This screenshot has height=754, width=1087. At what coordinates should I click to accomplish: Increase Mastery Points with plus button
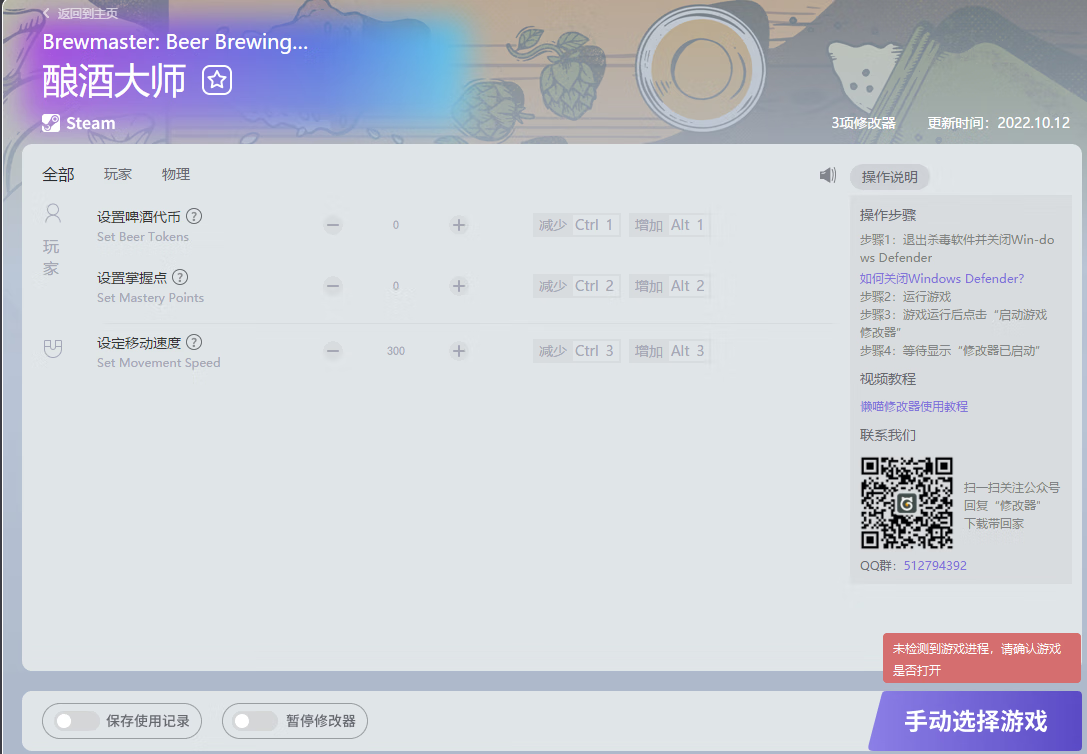pyautogui.click(x=458, y=286)
